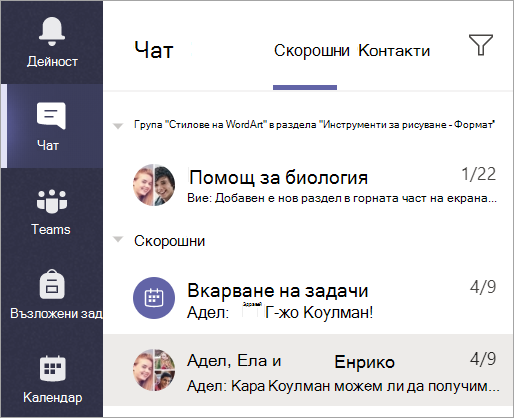Screen dimensions: 514x418
Task: Select the Чат speech bubble icon
Action: click(51, 116)
